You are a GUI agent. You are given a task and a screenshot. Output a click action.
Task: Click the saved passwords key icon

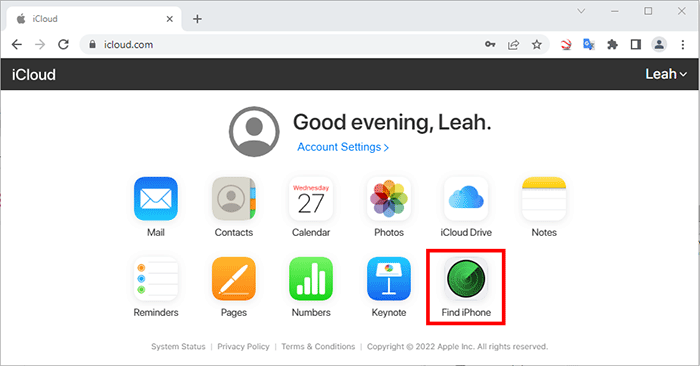point(490,44)
